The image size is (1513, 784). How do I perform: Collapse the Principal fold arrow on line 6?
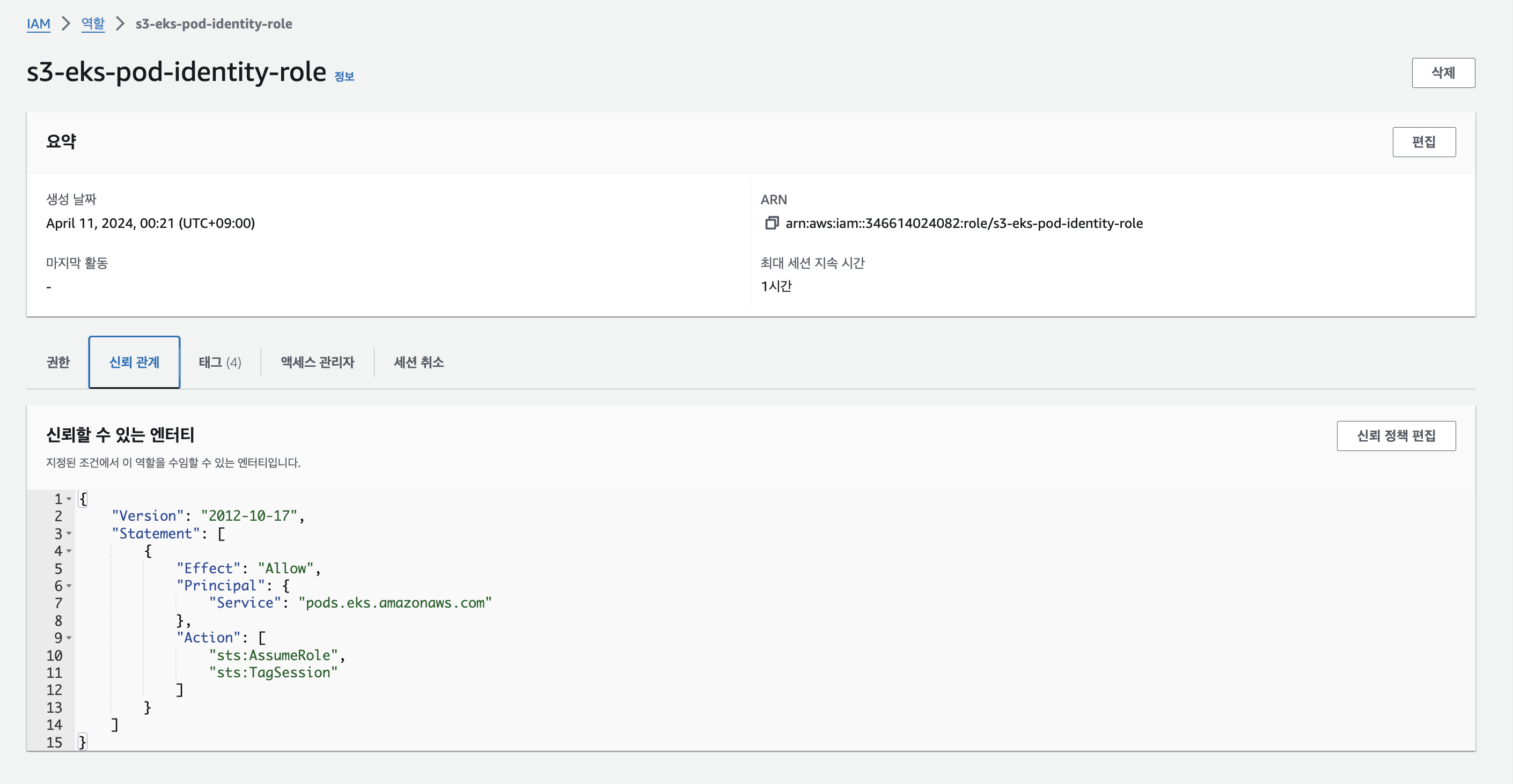[x=69, y=586]
